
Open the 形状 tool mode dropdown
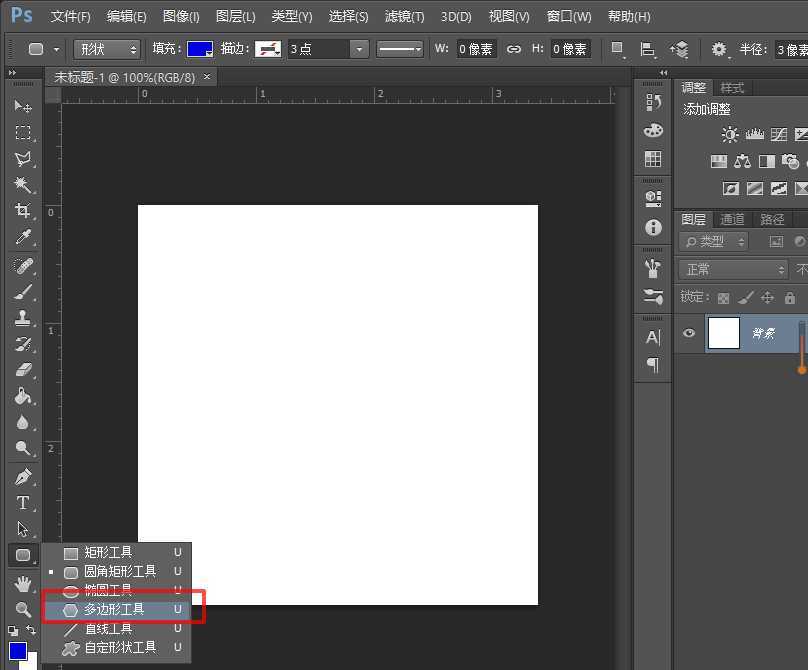(x=107, y=49)
